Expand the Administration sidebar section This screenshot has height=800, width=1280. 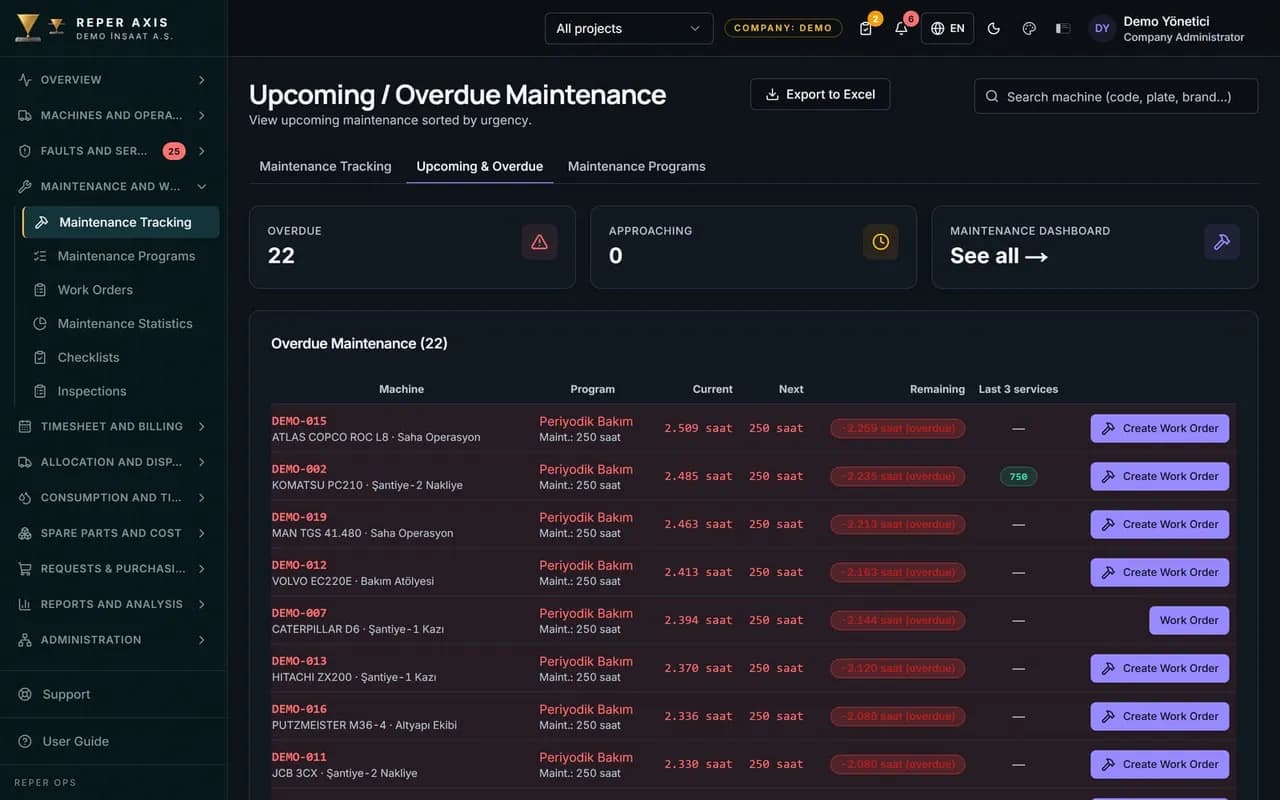tap(113, 640)
